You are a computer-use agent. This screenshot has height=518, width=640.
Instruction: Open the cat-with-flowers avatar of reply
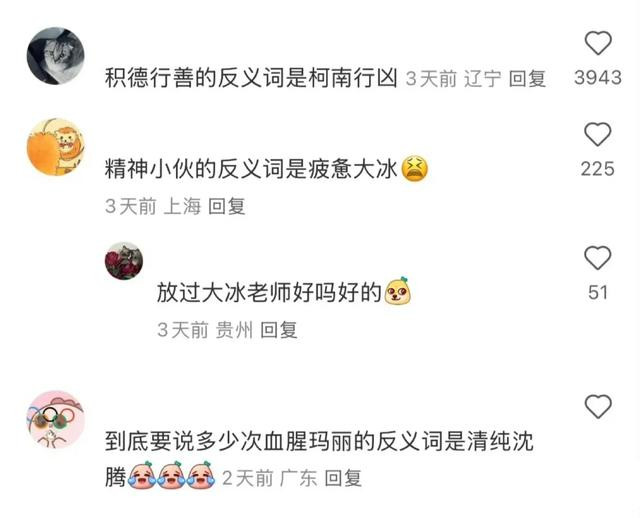[x=124, y=261]
